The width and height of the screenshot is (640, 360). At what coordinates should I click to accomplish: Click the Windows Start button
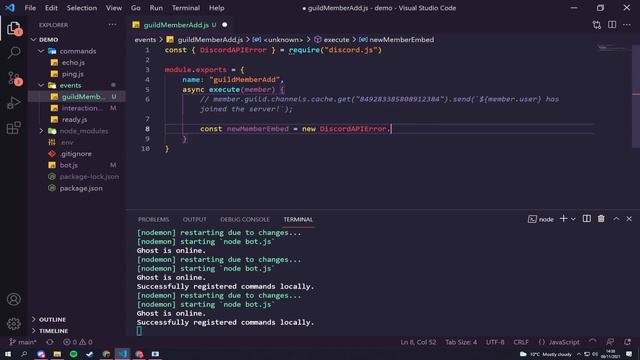pos(8,354)
